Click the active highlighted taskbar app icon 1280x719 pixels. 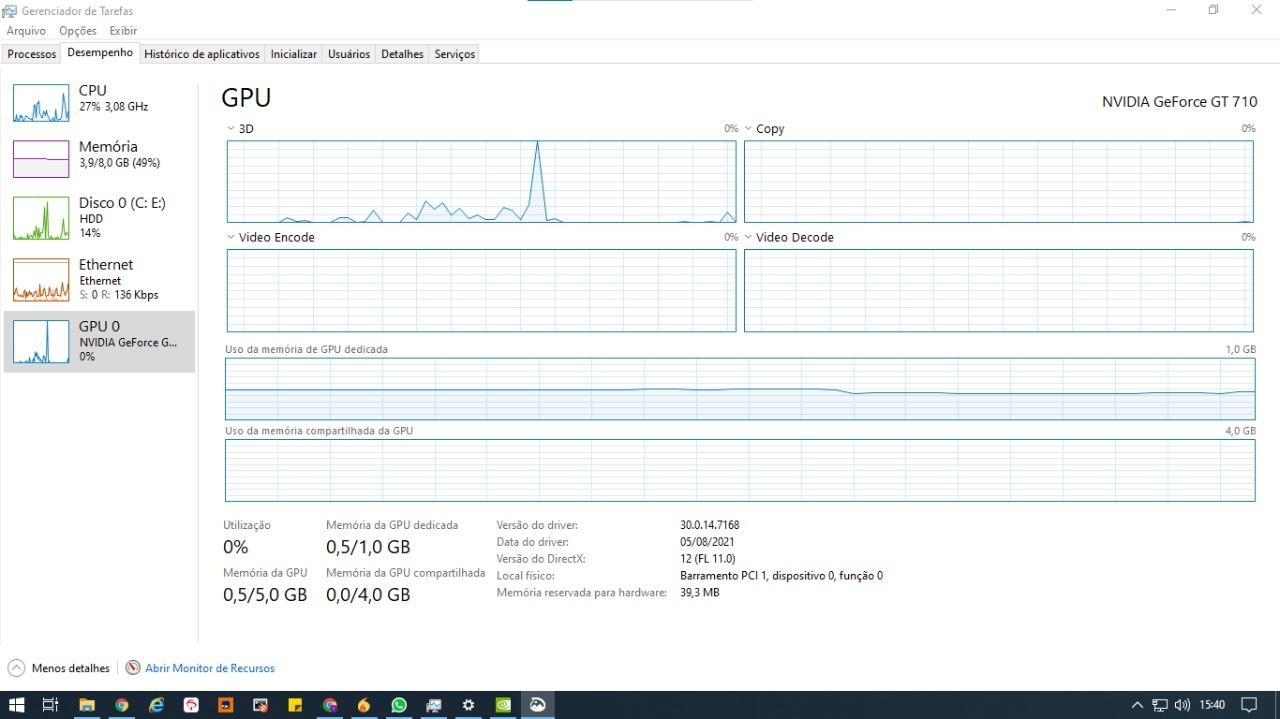point(538,705)
